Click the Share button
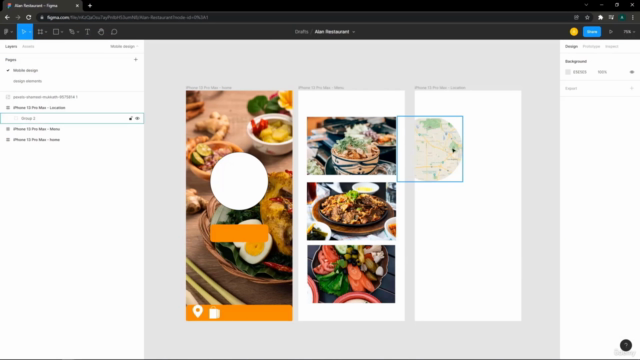This screenshot has width=640, height=360. point(592,31)
